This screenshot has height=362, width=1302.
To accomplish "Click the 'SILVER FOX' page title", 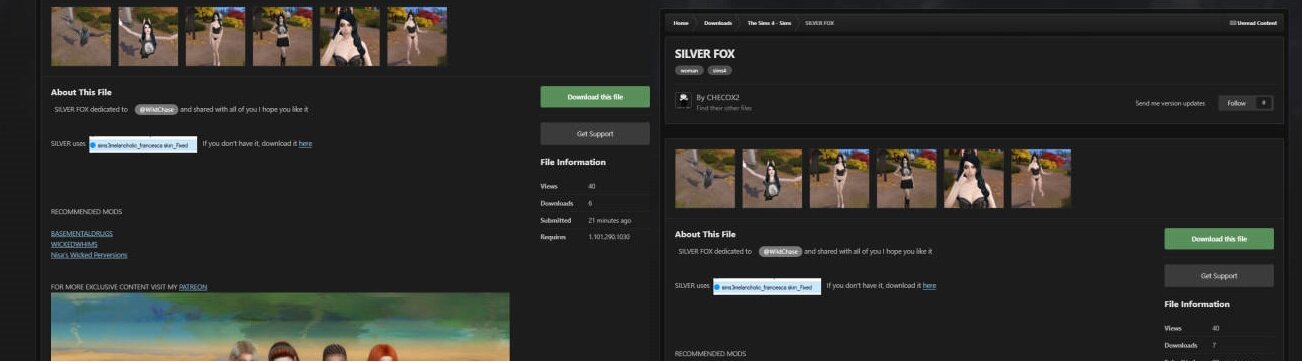I will coord(705,54).
